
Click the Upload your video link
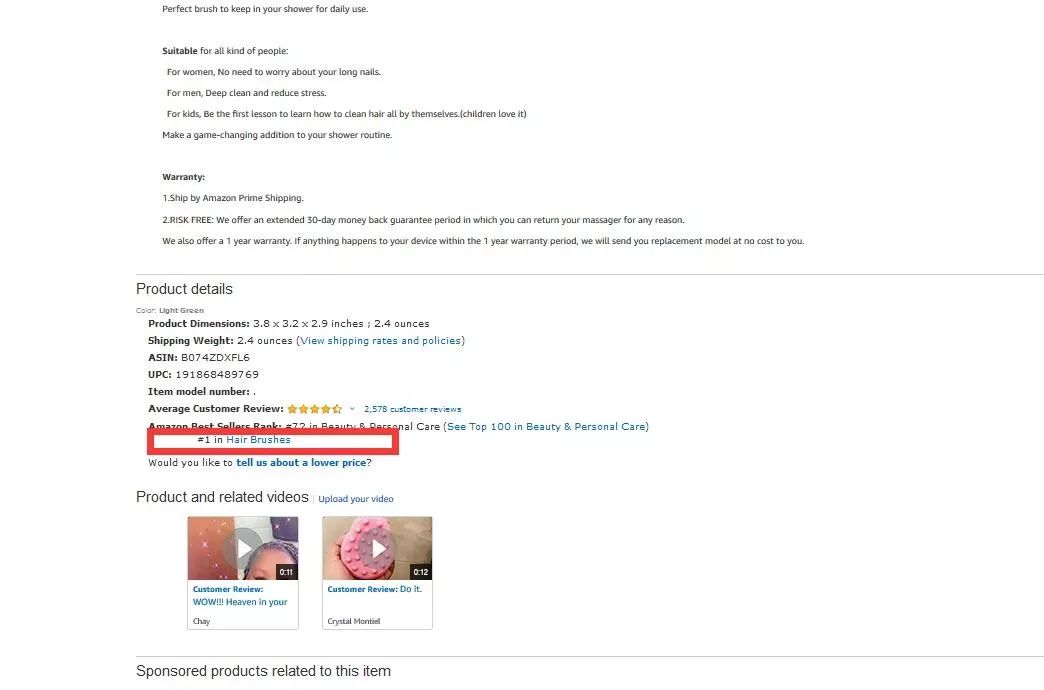point(356,499)
